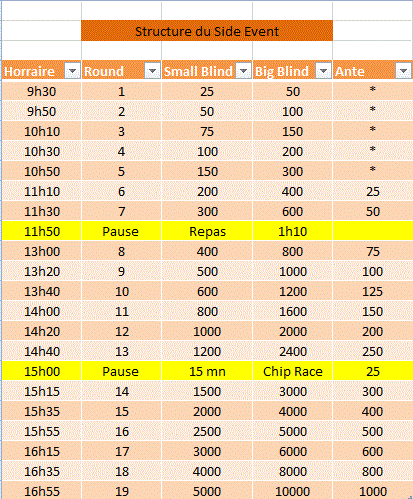Select the 15 mn pause cell

[x=207, y=371]
